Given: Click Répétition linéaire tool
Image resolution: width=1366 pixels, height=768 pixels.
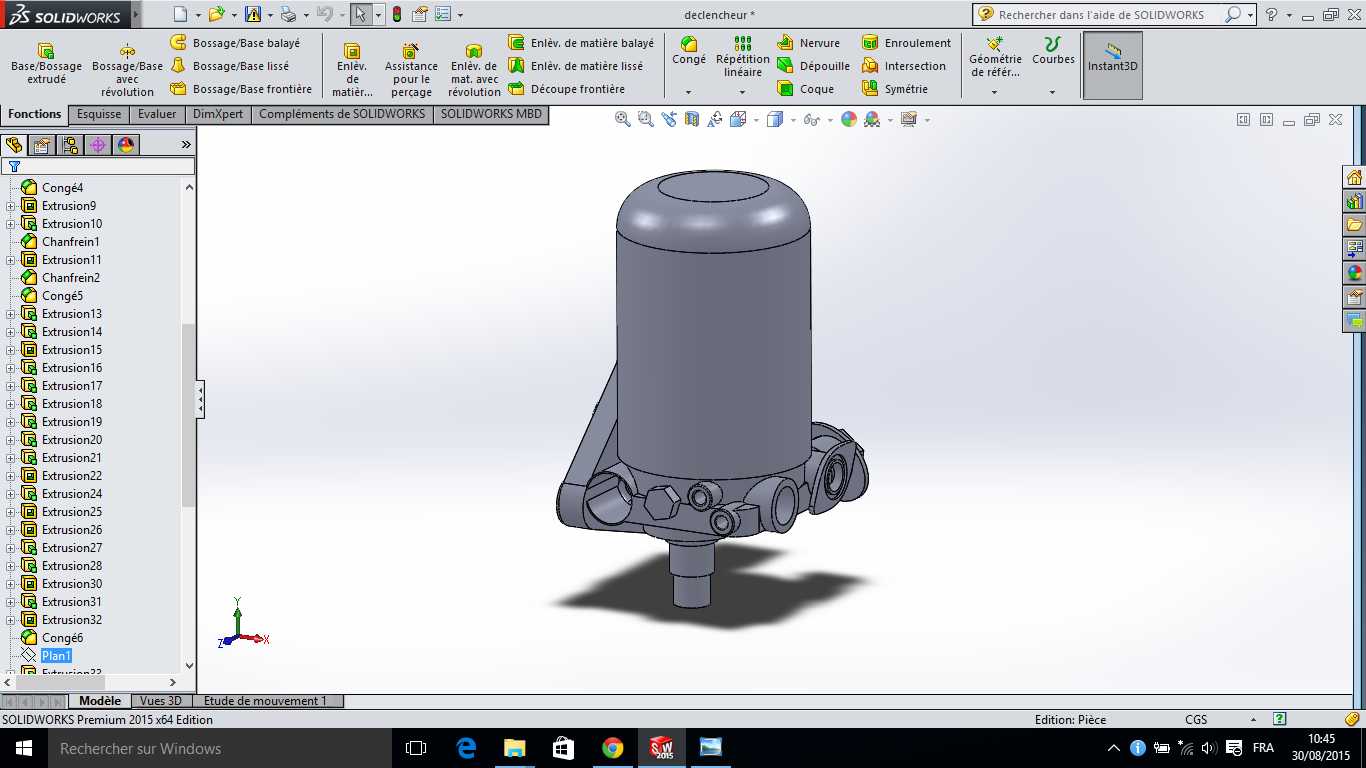Looking at the screenshot, I should (743, 56).
